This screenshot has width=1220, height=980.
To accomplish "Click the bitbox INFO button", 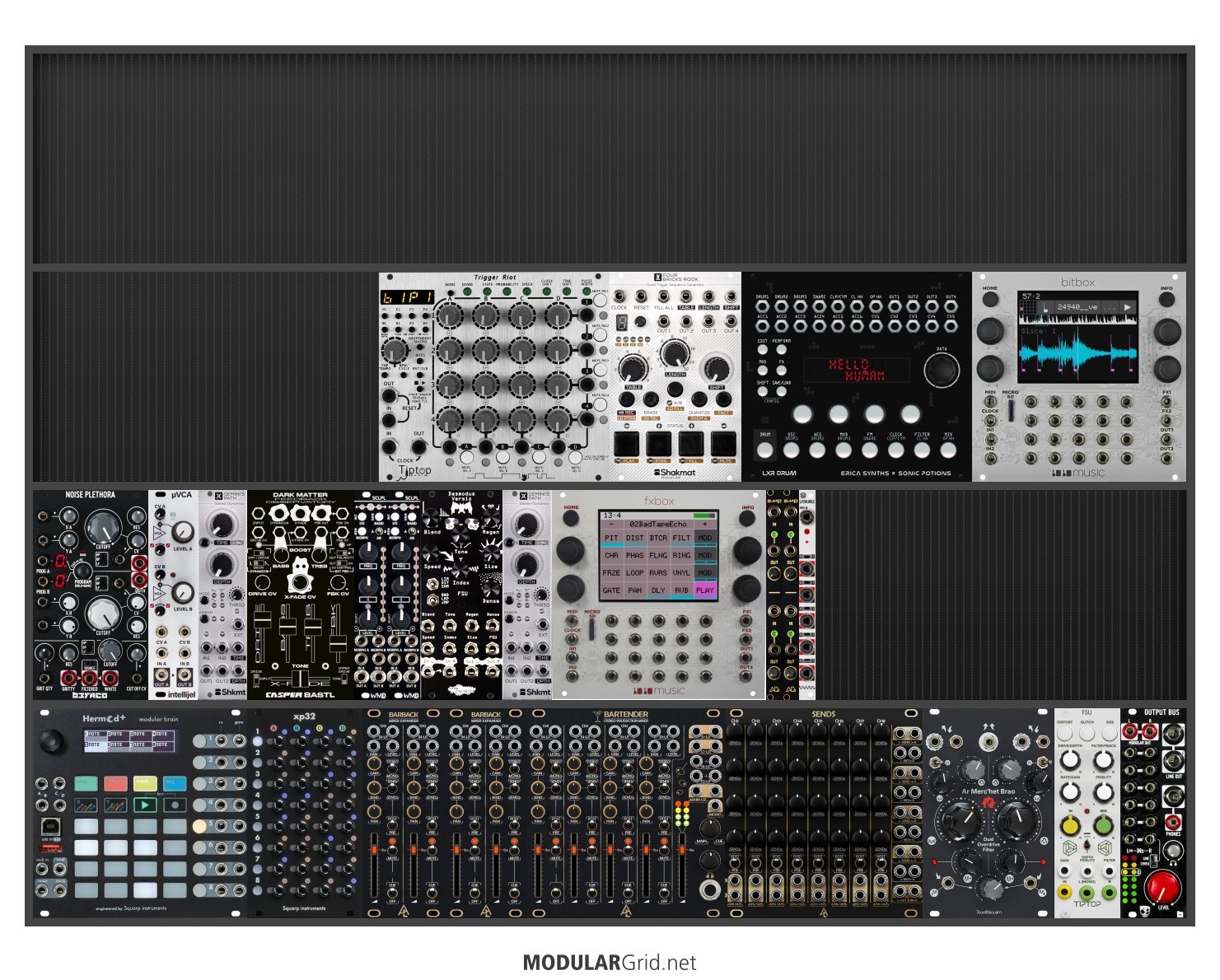I will tap(1166, 299).
